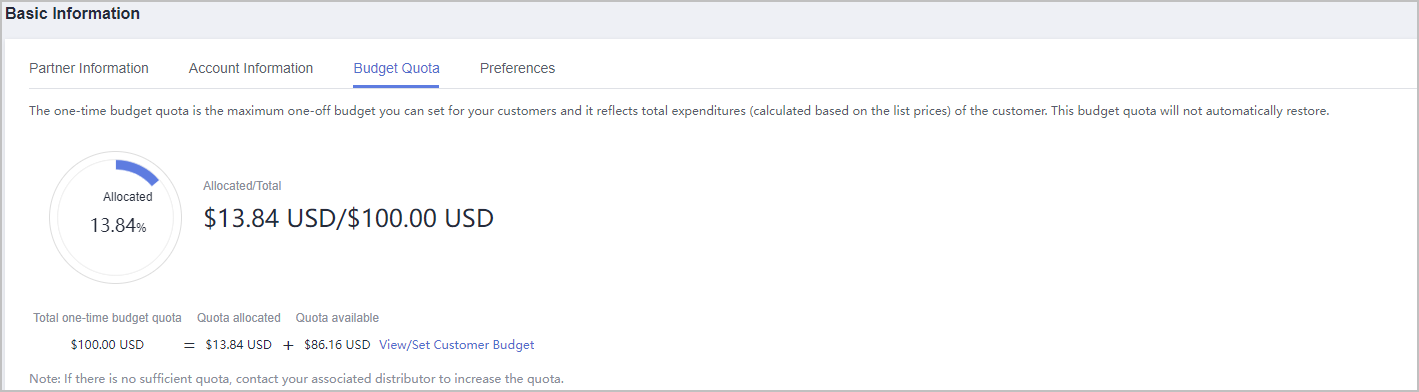Open the Partner Information tab
1419x392 pixels.
(x=89, y=68)
